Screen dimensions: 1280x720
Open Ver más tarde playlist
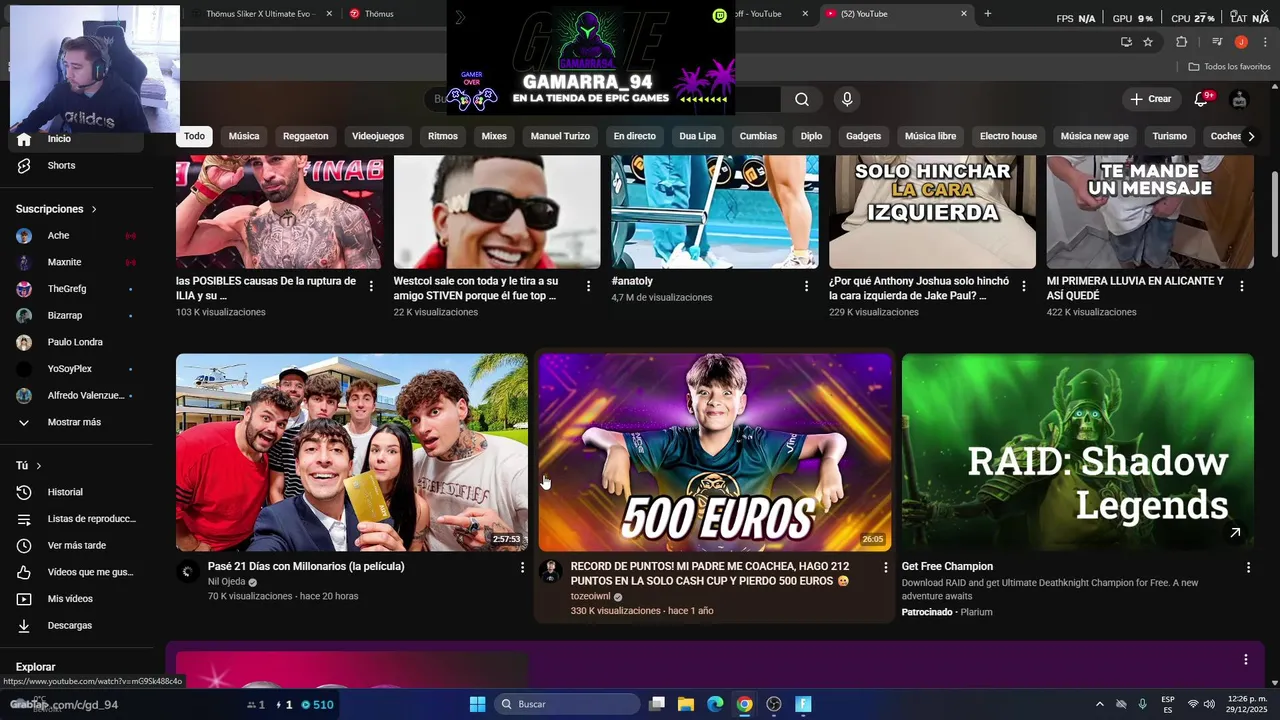76,545
